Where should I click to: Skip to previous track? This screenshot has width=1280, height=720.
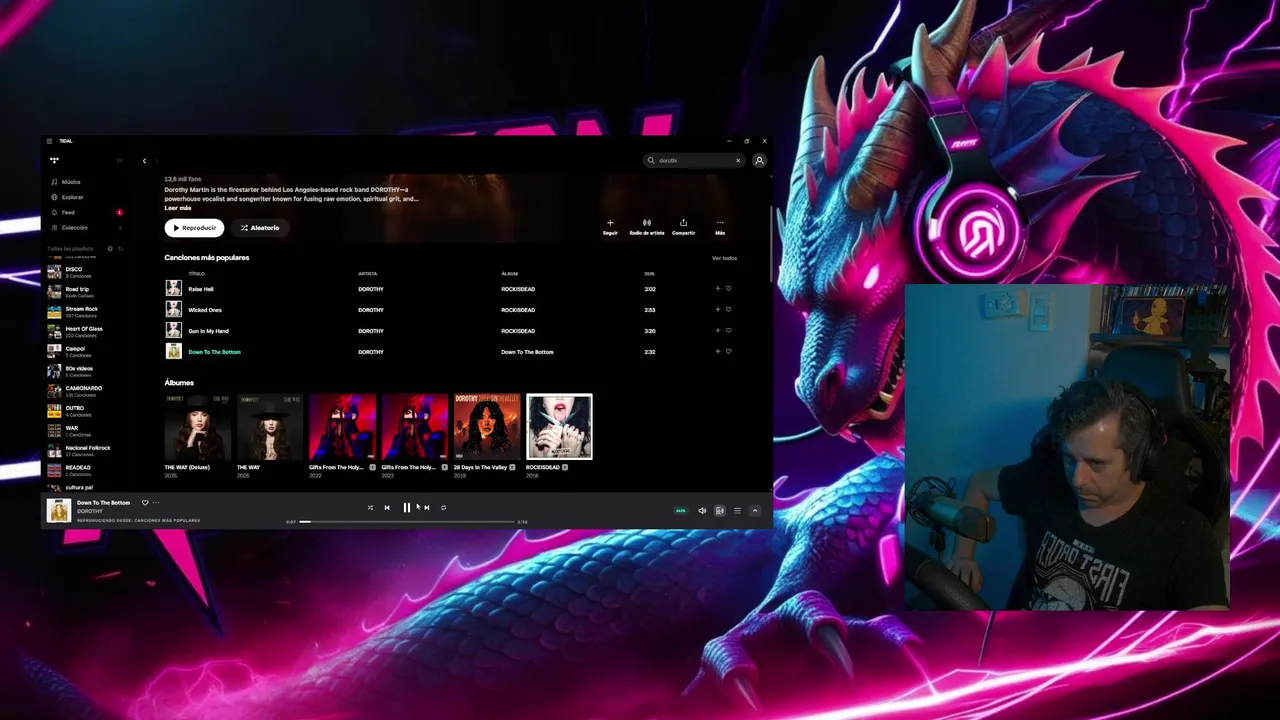[387, 508]
